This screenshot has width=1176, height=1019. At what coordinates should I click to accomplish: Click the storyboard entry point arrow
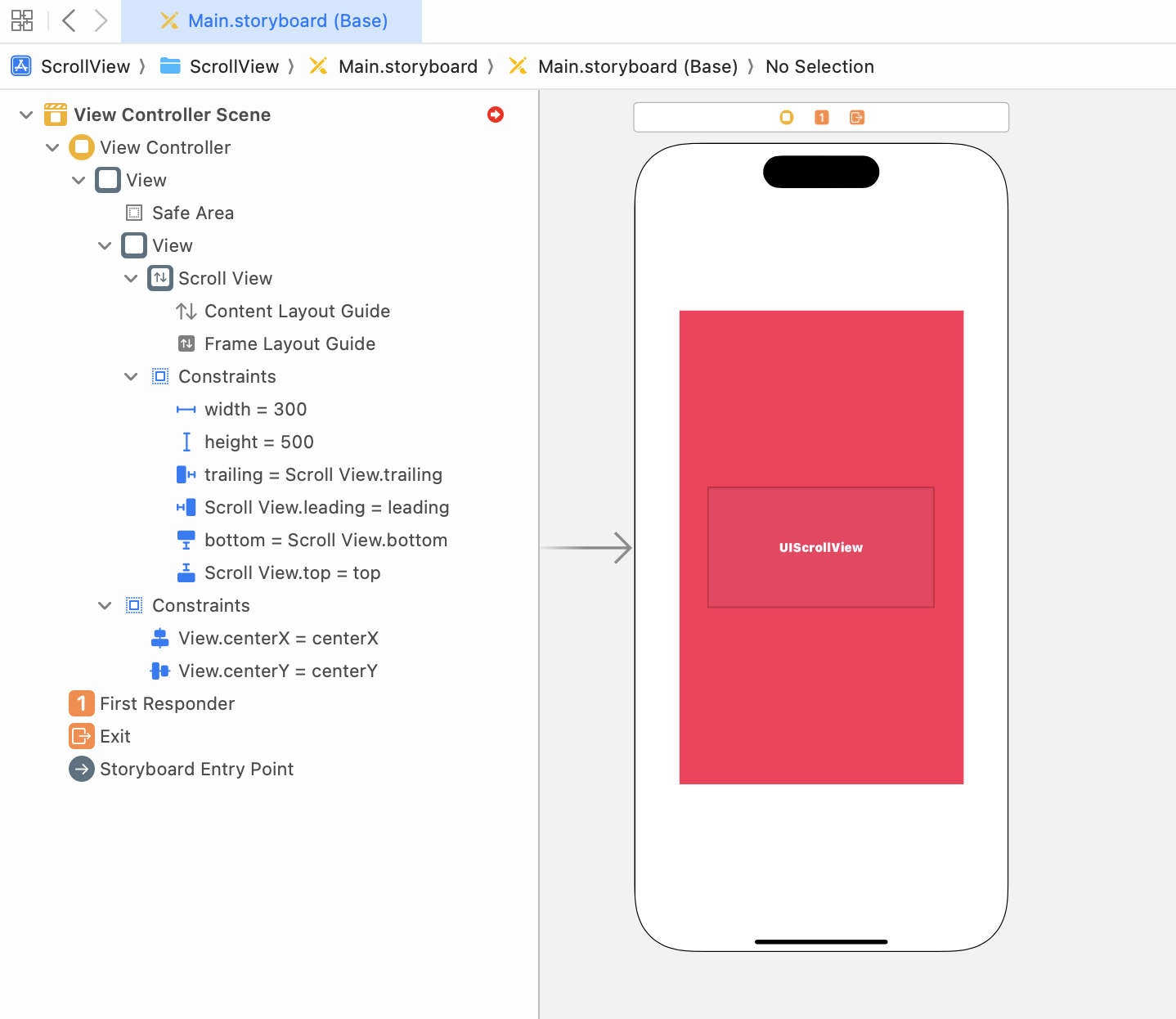(586, 547)
